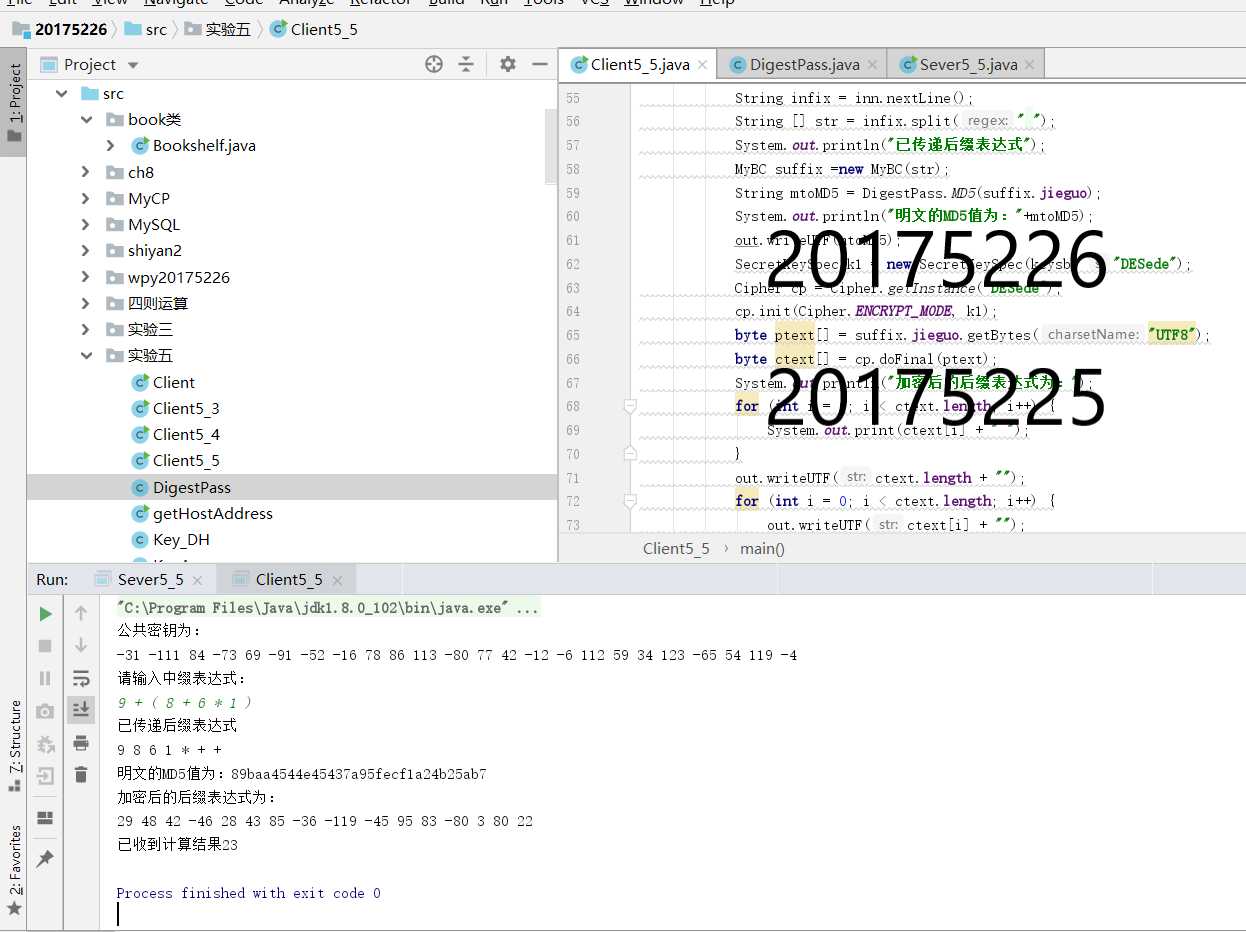Click the Collapse All icon in Project panel
The image size is (1246, 932).
coord(466,64)
